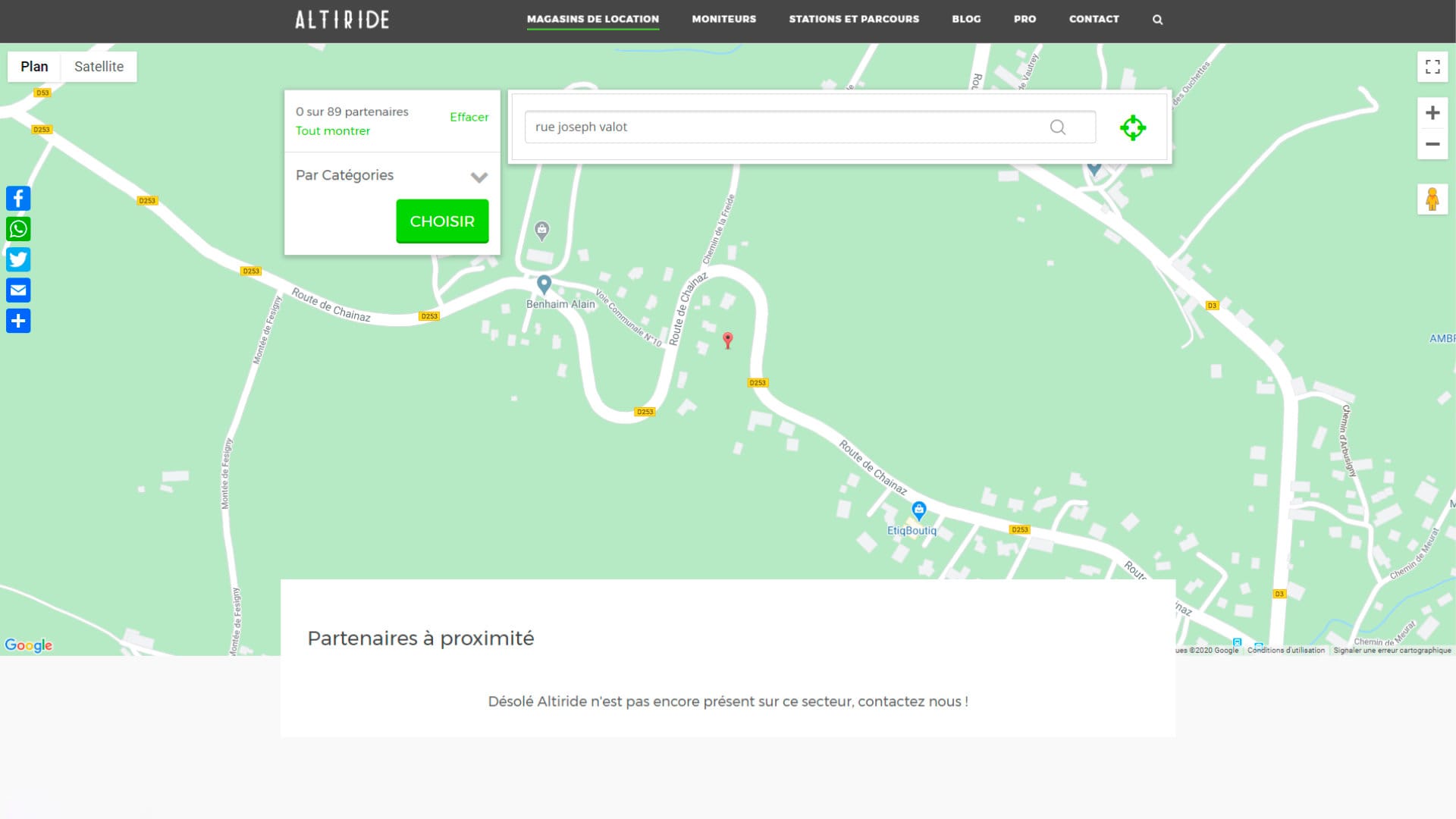This screenshot has width=1456, height=819.
Task: Click '0 sur 89 partenaires' text
Action: point(352,111)
